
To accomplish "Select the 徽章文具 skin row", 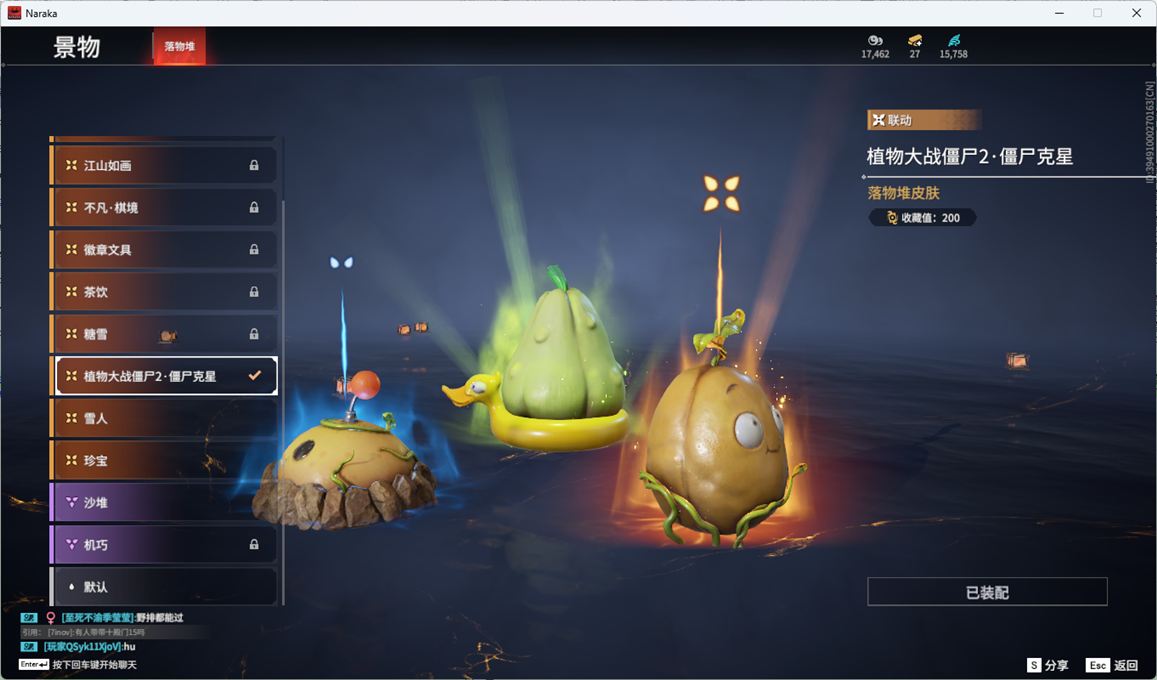I will pos(164,249).
